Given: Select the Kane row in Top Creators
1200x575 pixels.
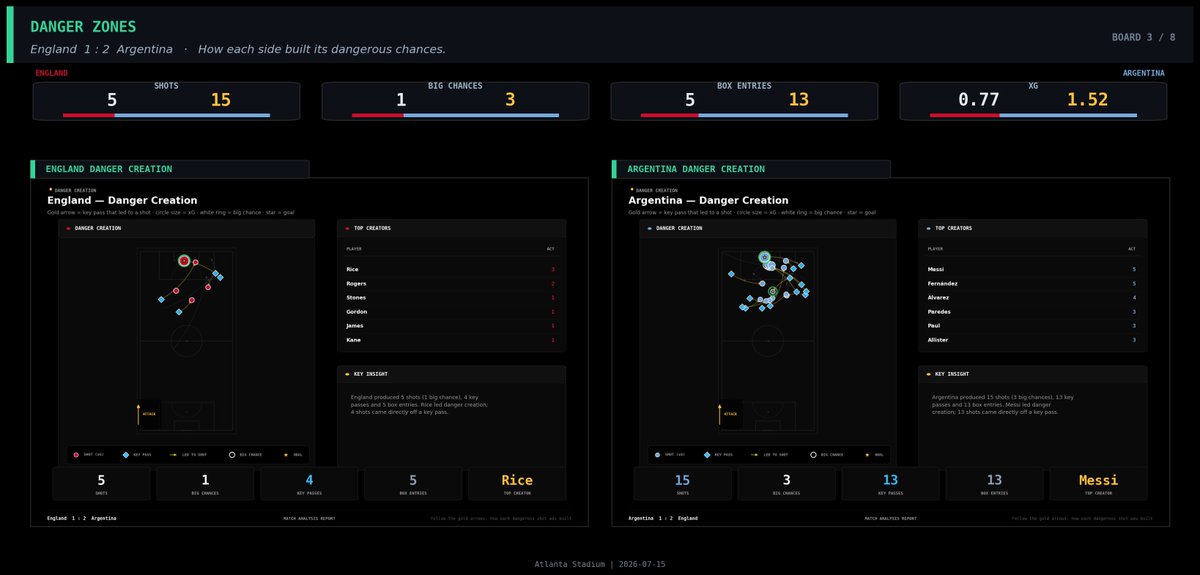Looking at the screenshot, I should [451, 340].
